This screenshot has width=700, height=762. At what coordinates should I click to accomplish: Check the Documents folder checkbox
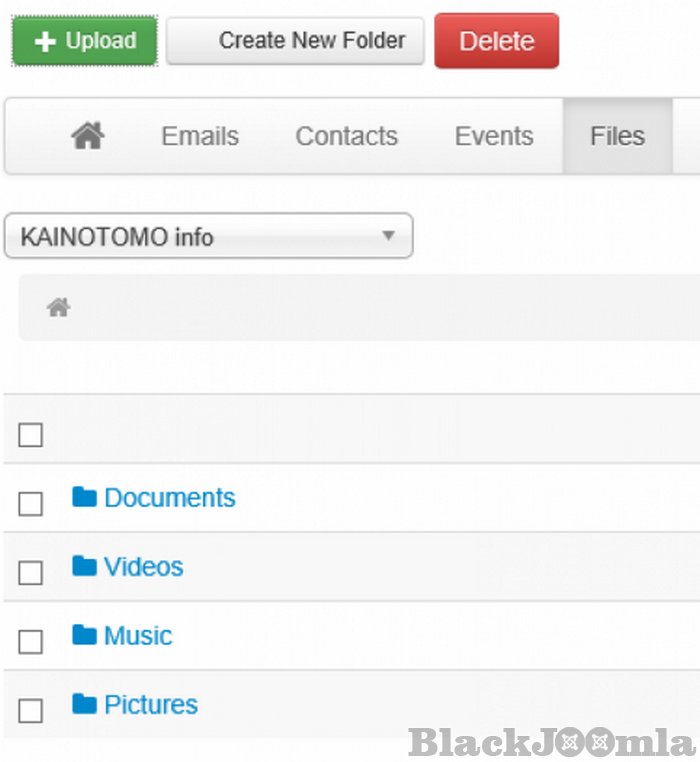pyautogui.click(x=31, y=504)
